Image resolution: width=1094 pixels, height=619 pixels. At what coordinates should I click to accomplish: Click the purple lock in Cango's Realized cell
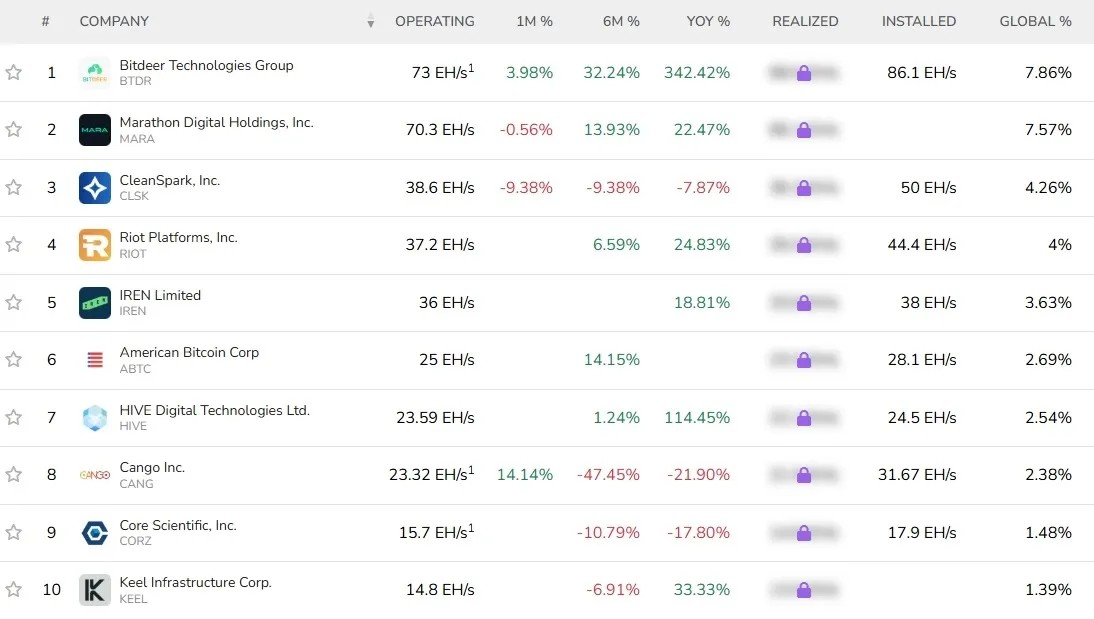click(804, 475)
